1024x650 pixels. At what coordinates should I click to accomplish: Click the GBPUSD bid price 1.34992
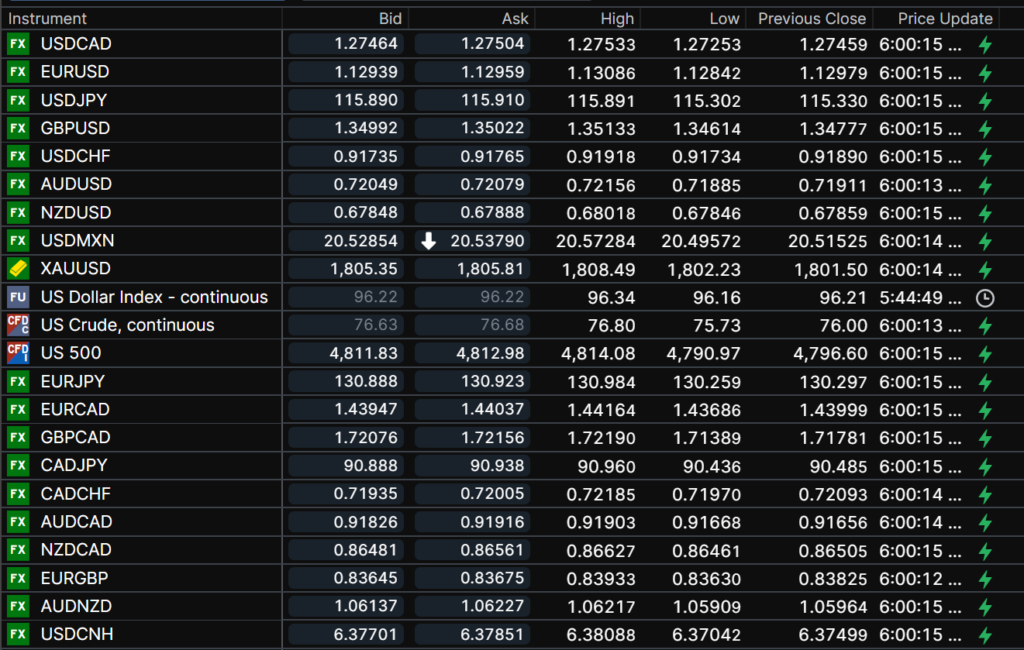[x=366, y=128]
